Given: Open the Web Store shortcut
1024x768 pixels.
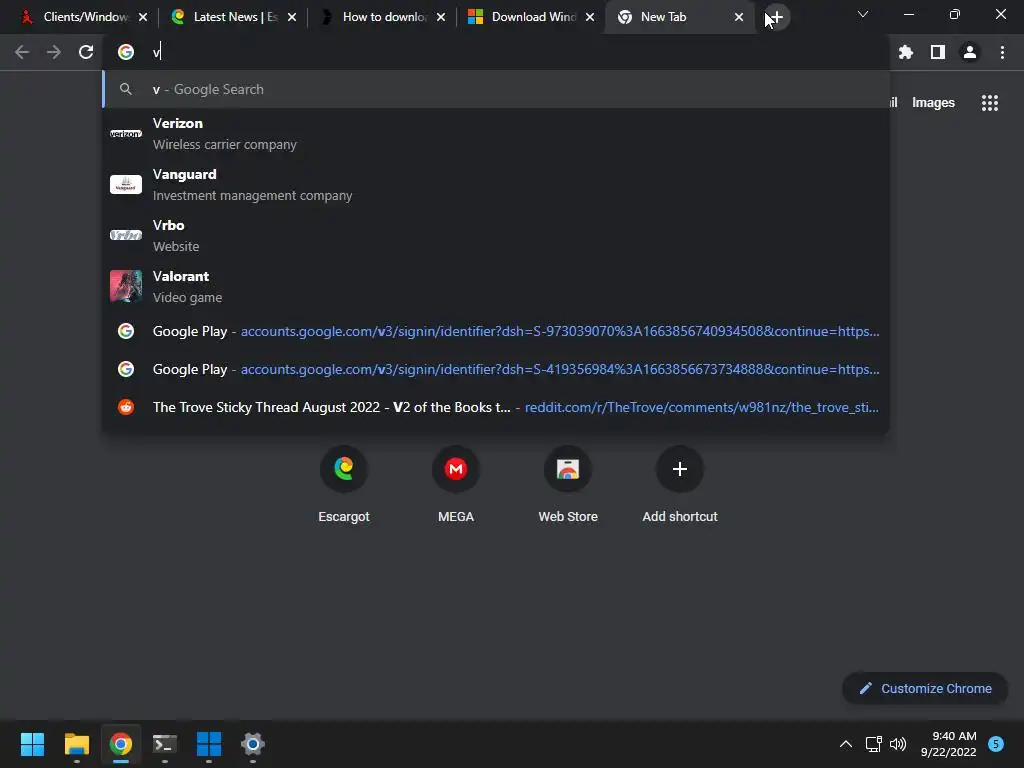Looking at the screenshot, I should (568, 485).
